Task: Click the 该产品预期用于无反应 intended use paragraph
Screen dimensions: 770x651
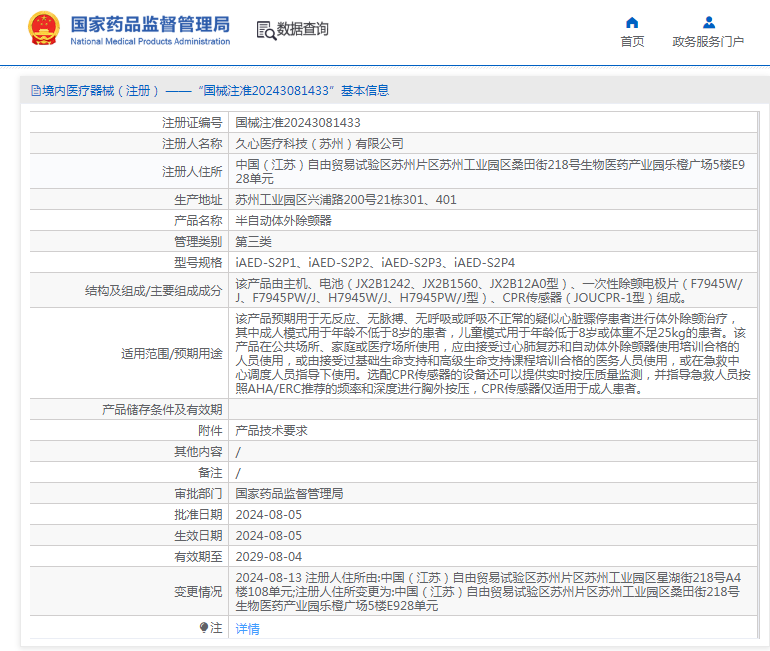Action: click(x=493, y=353)
